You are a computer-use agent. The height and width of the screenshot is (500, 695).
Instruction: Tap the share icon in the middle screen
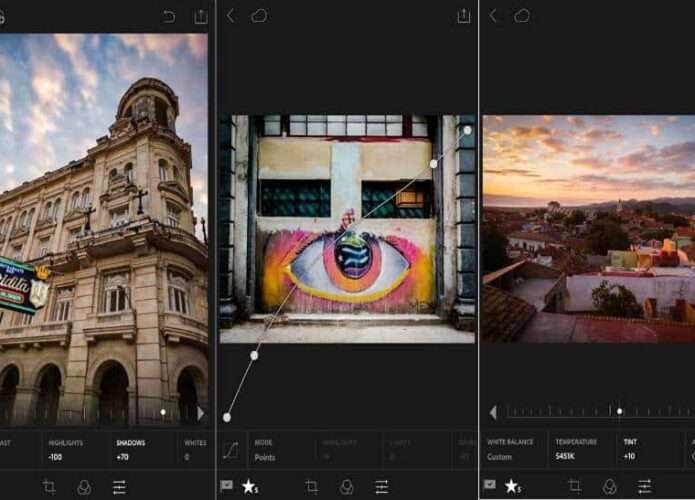click(x=464, y=16)
